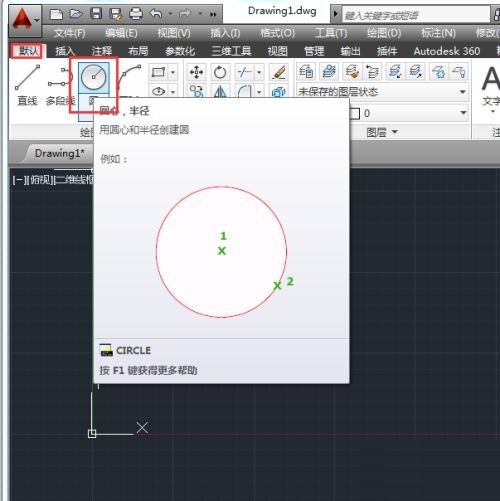Switch to the Annotate (注释) ribbon tab

(102, 51)
